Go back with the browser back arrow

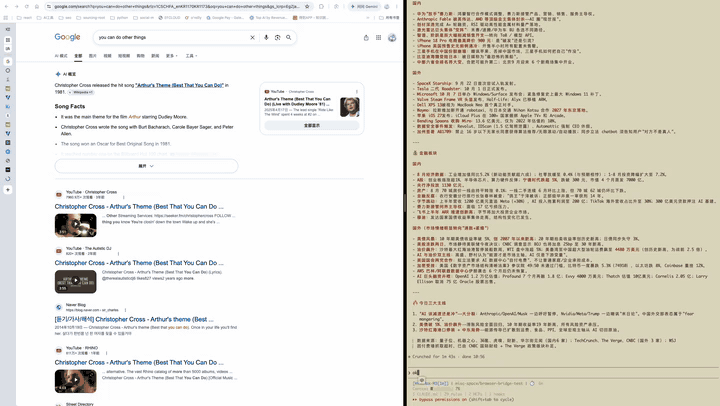[7, 6]
